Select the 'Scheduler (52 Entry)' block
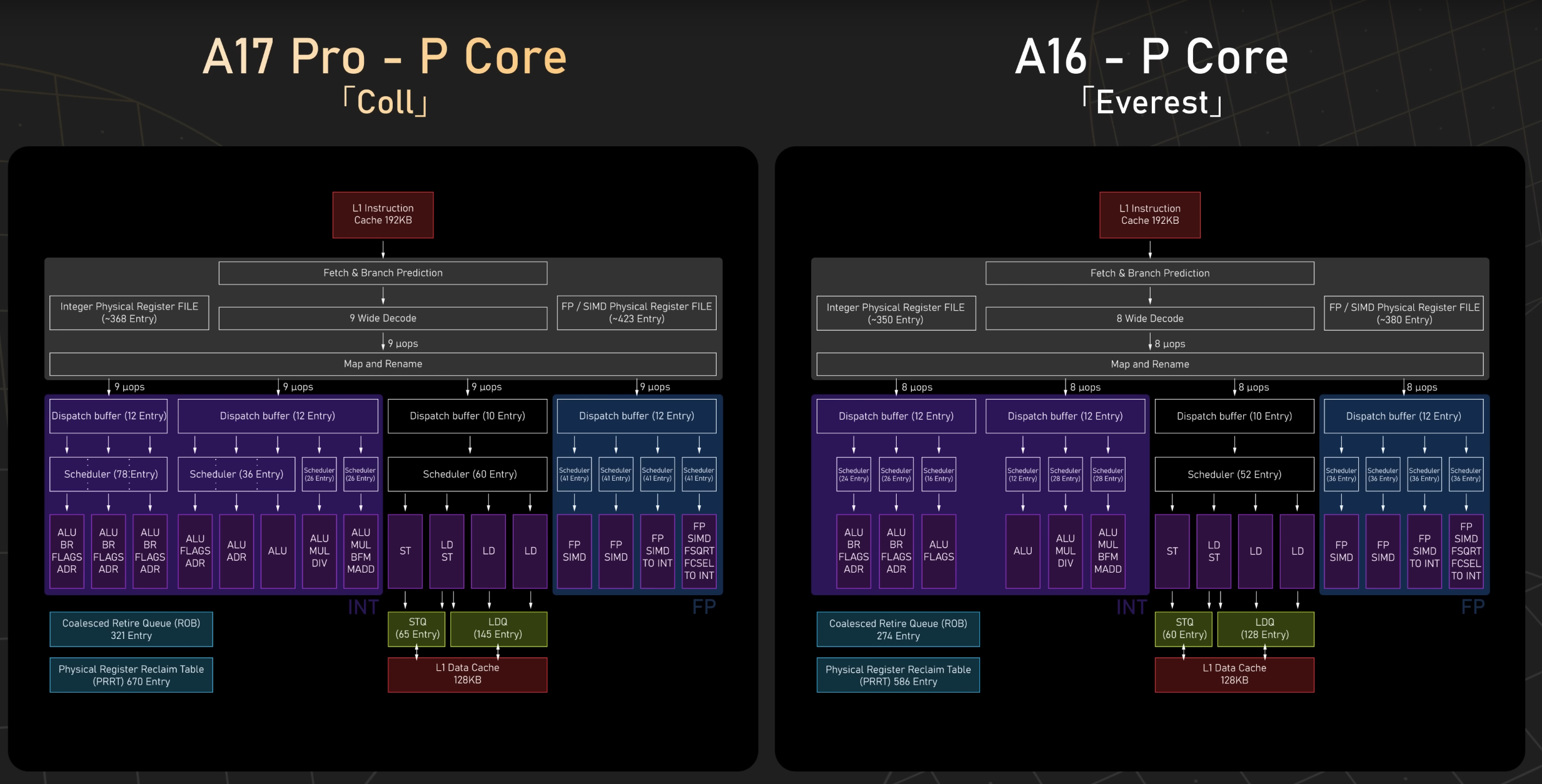1542x784 pixels. (1234, 474)
